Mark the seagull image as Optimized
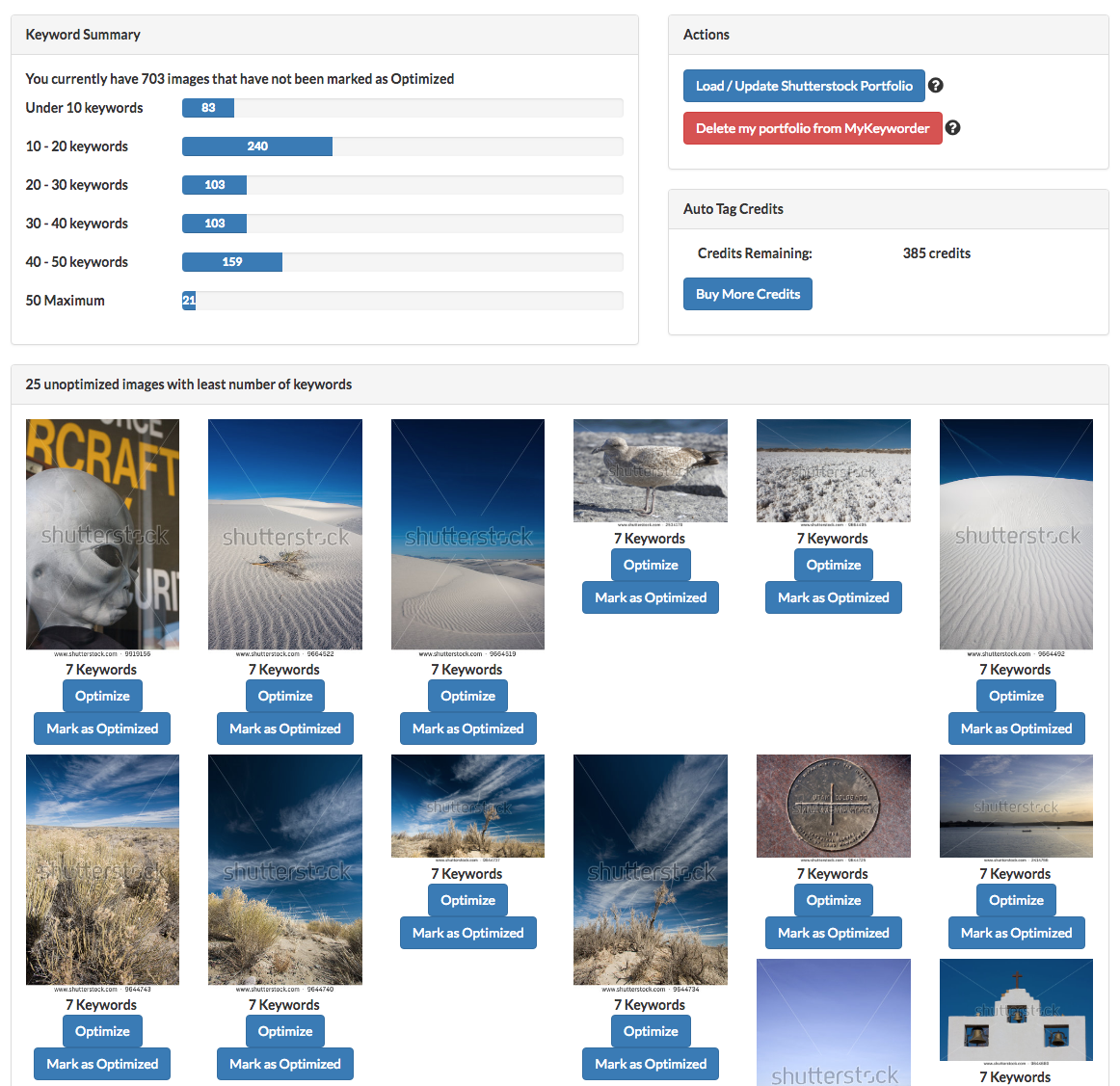Viewport: 1120px width, 1086px height. pyautogui.click(x=651, y=597)
